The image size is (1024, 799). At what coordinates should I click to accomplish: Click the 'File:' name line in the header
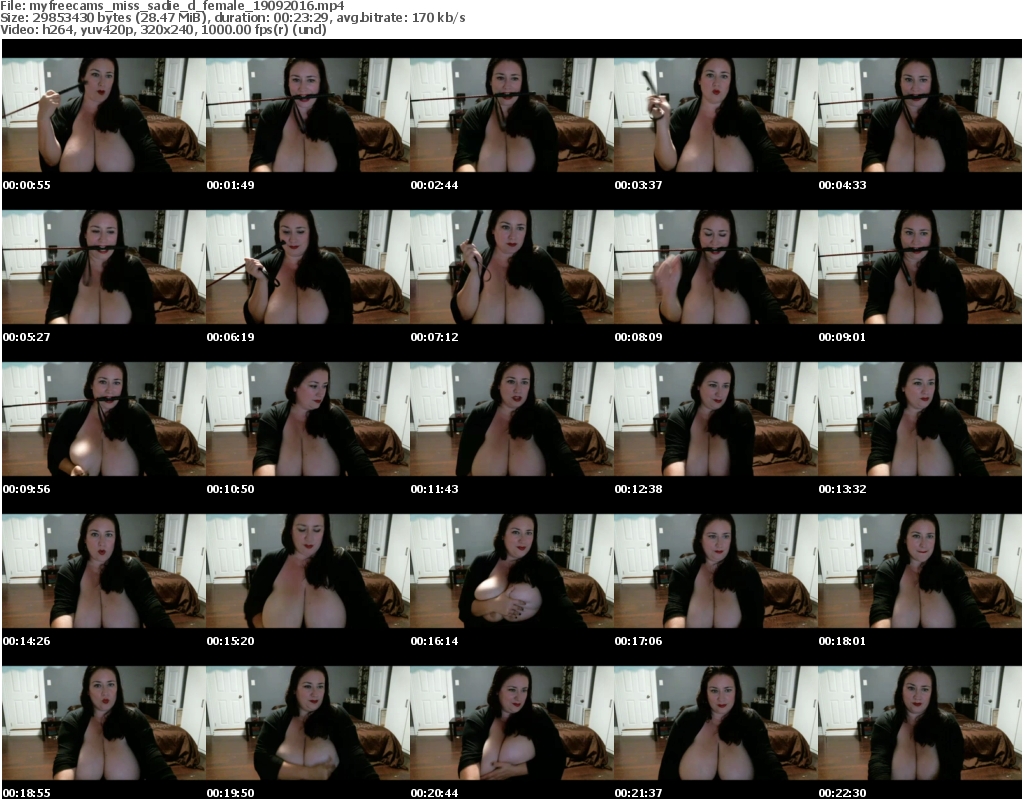click(x=172, y=5)
